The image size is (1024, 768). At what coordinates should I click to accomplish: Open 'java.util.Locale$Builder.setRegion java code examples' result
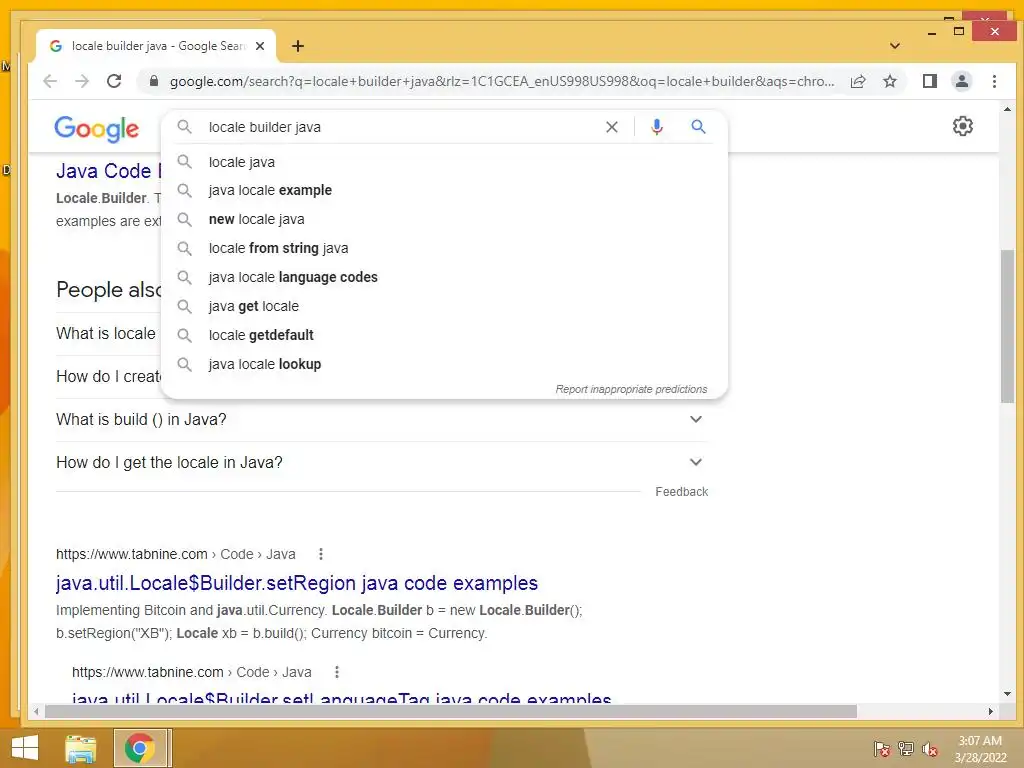[x=297, y=583]
